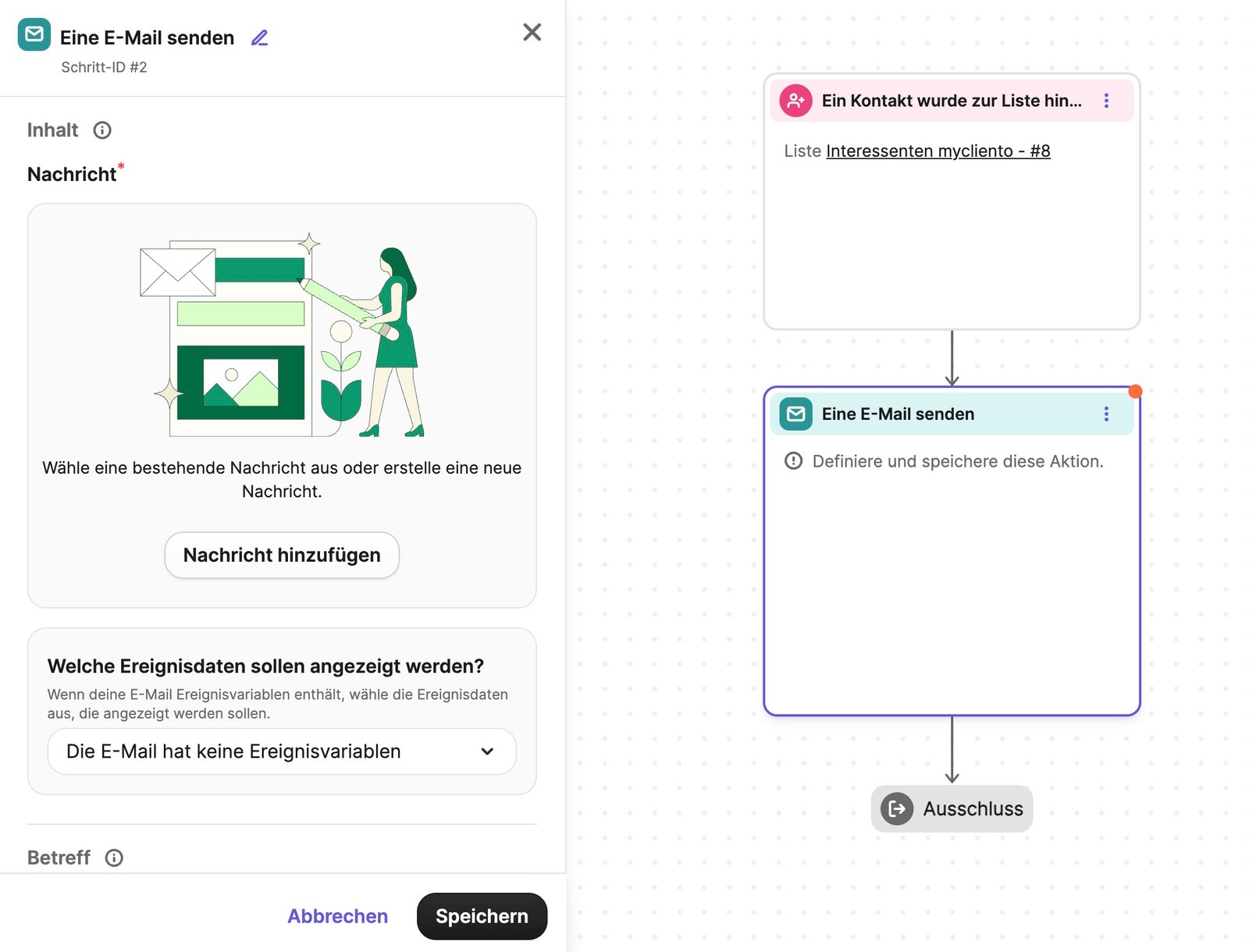Click envelope icon on email step card
This screenshot has width=1249, height=952.
(795, 414)
